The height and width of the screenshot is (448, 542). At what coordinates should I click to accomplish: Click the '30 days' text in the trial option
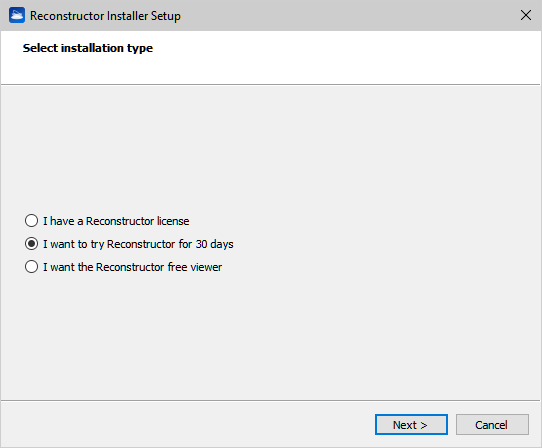(215, 244)
